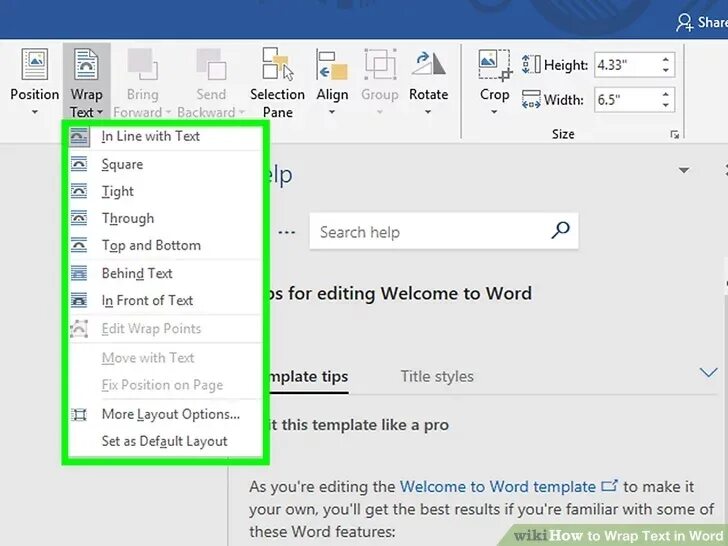Switch to the Title styles tab
728x546 pixels.
437,376
